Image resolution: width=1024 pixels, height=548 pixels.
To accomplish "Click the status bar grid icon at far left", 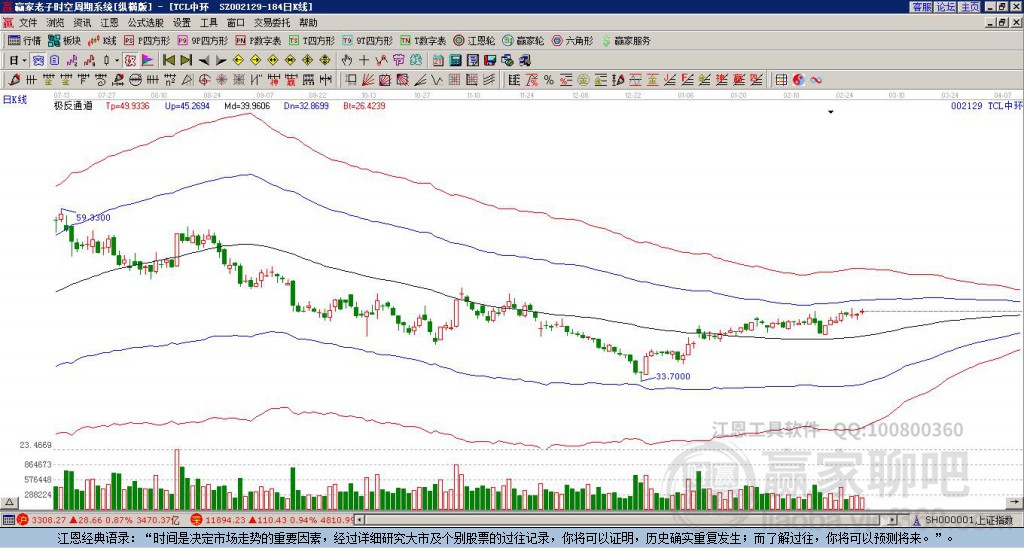I will (8, 520).
